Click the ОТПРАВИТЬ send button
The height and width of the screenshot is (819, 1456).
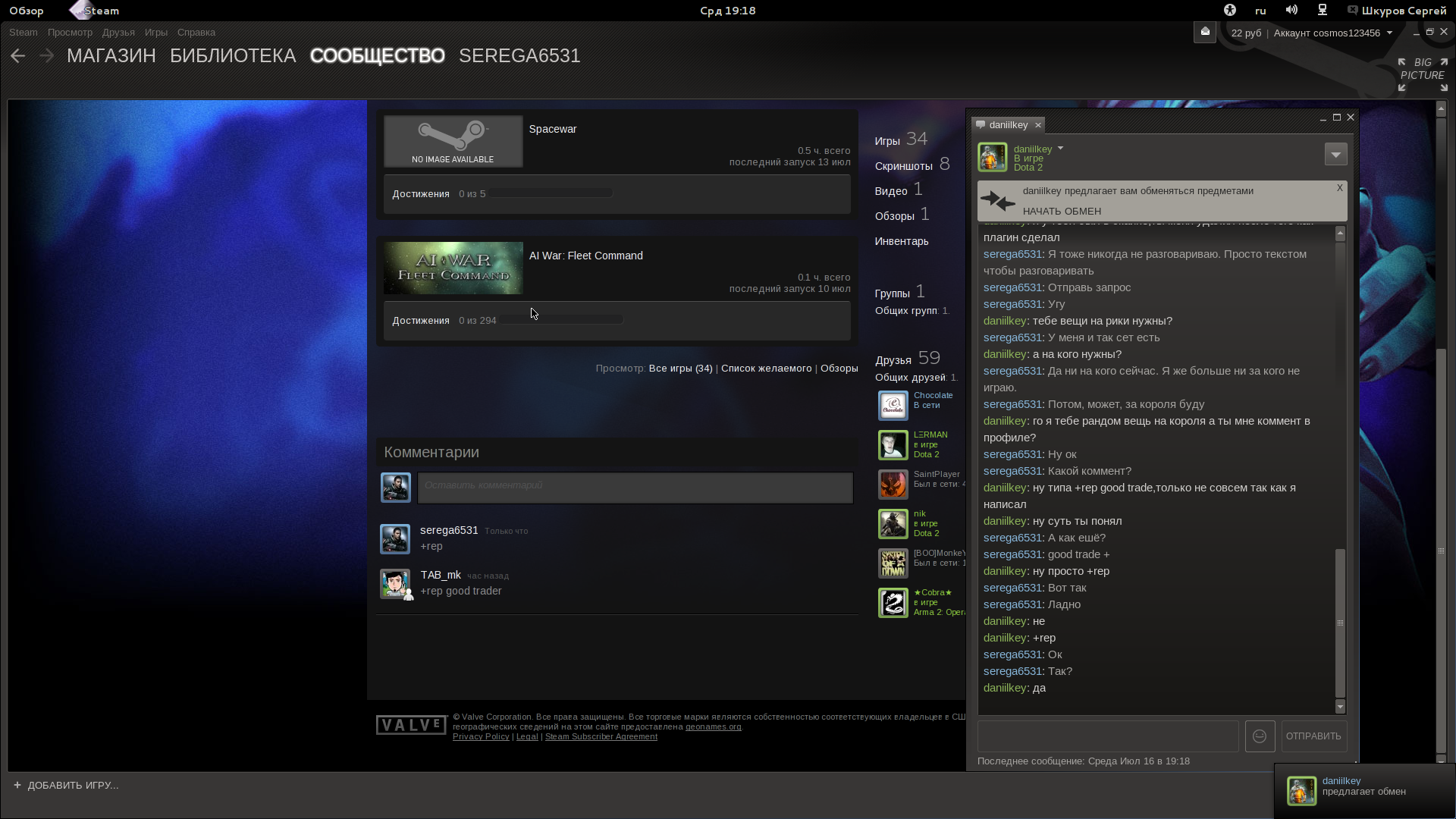[x=1313, y=736]
